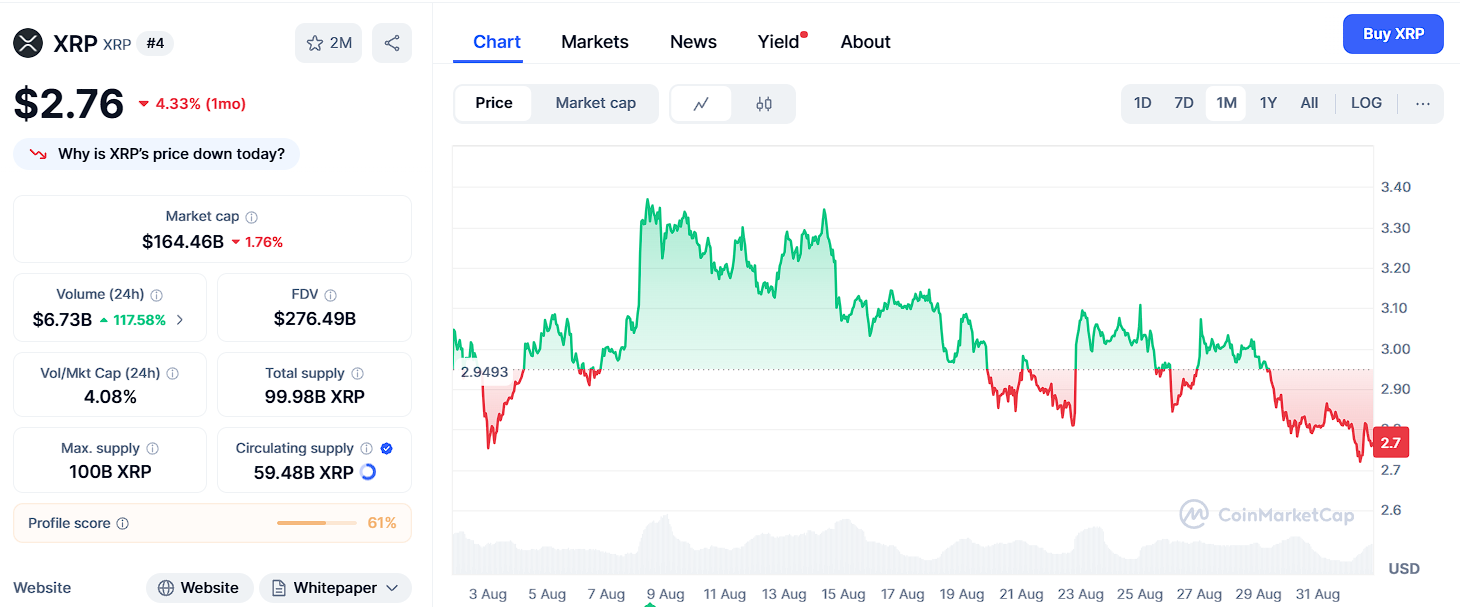This screenshot has height=607, width=1460.
Task: Click the FDV info icon
Action: pos(331,295)
